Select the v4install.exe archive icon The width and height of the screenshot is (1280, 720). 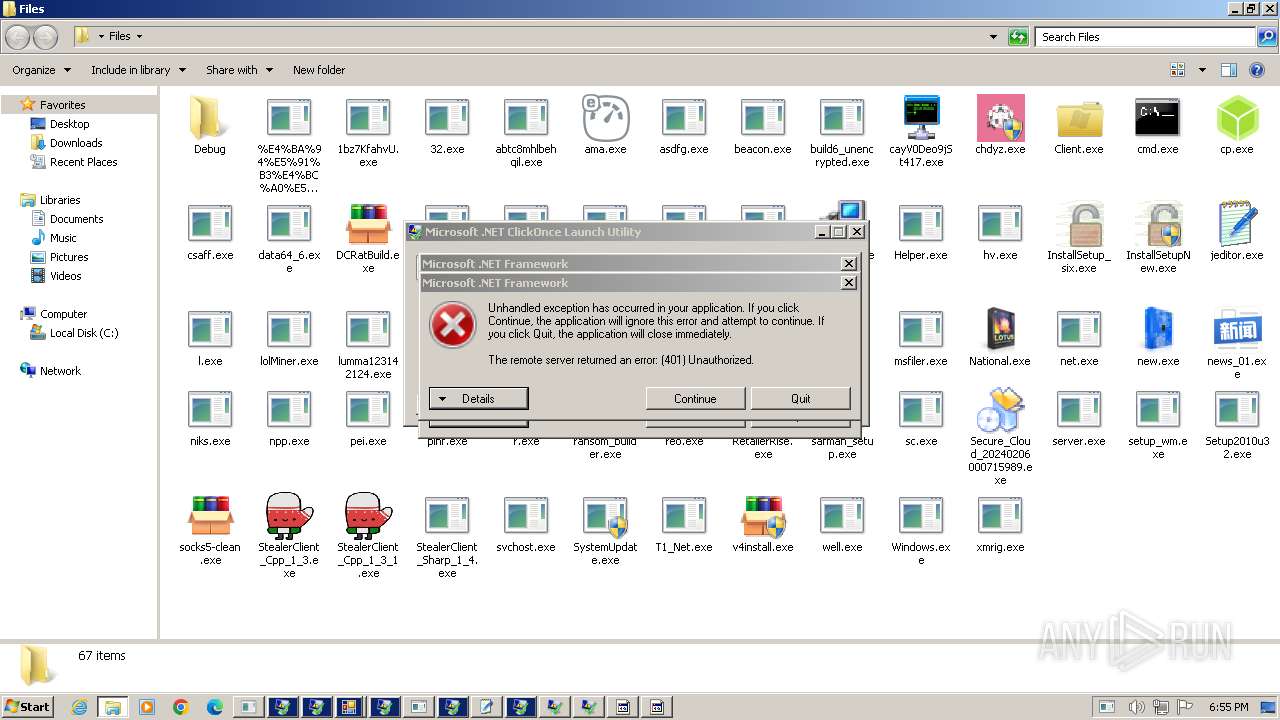pos(763,516)
